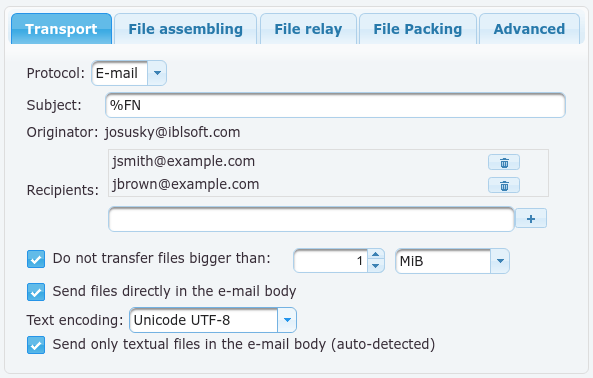
Task: Select recipient jbrown@example.com in the list
Action: (x=185, y=184)
